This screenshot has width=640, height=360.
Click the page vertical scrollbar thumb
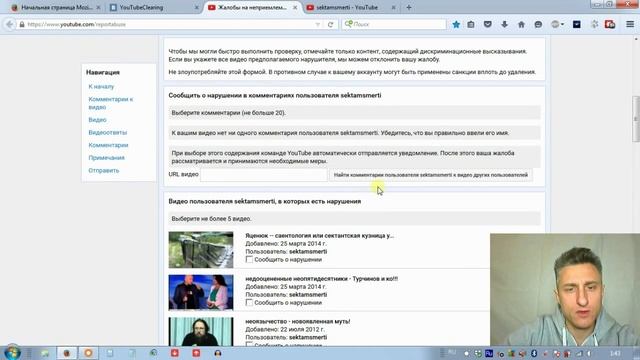636,119
